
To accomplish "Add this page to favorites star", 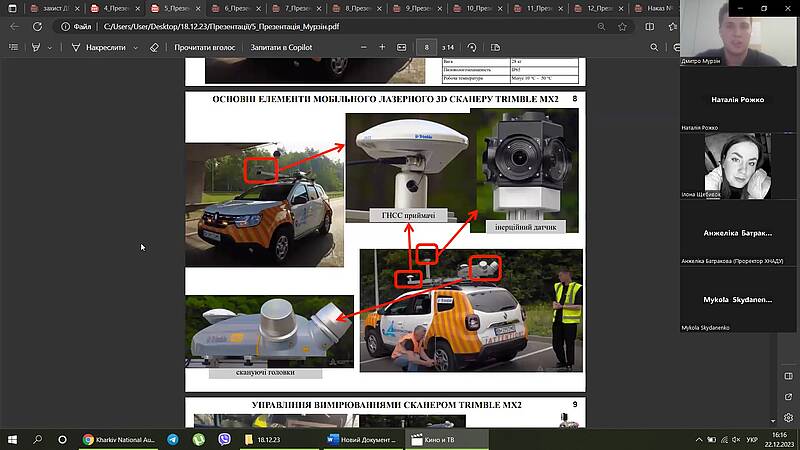I will (622, 27).
